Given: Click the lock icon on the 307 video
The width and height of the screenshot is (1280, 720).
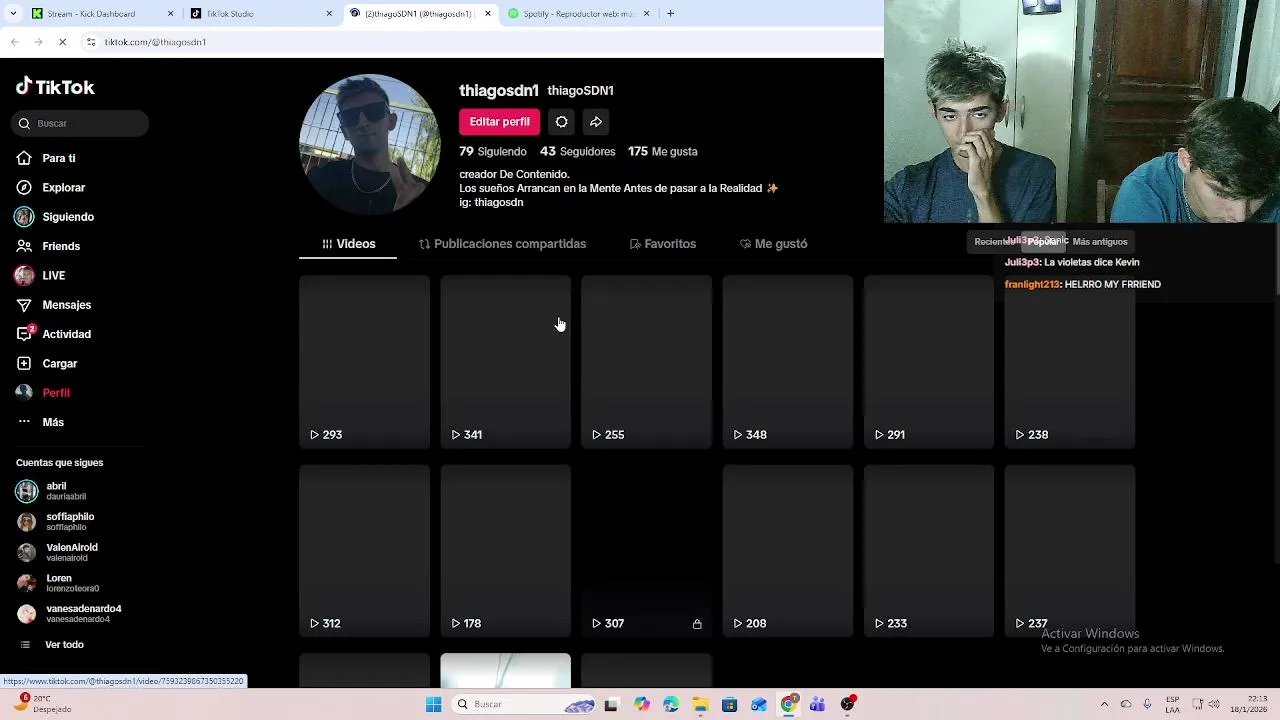Looking at the screenshot, I should tap(697, 624).
